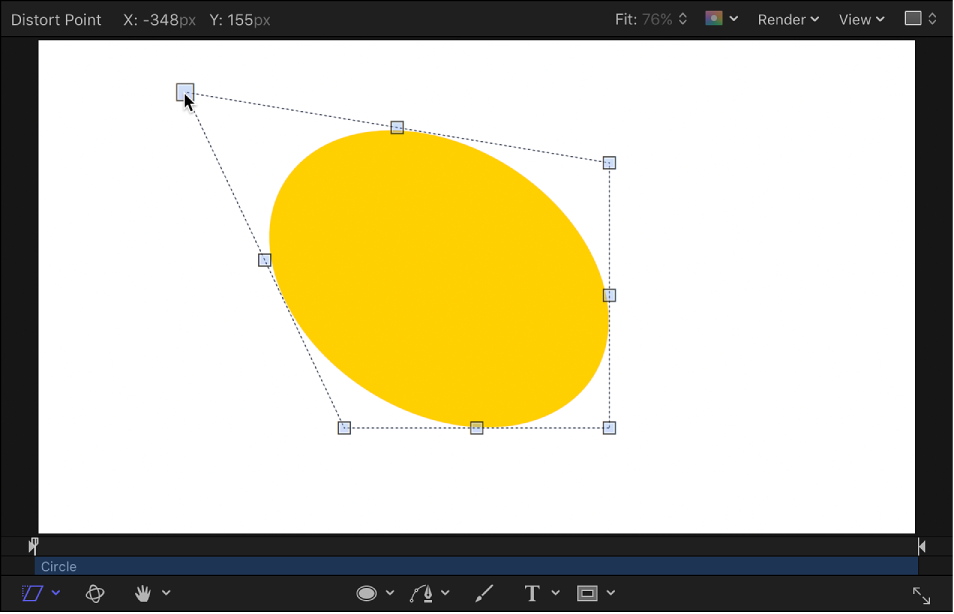Expand the transform tools flyout chevron
Viewport: 954px width, 614px height.
[x=55, y=592]
